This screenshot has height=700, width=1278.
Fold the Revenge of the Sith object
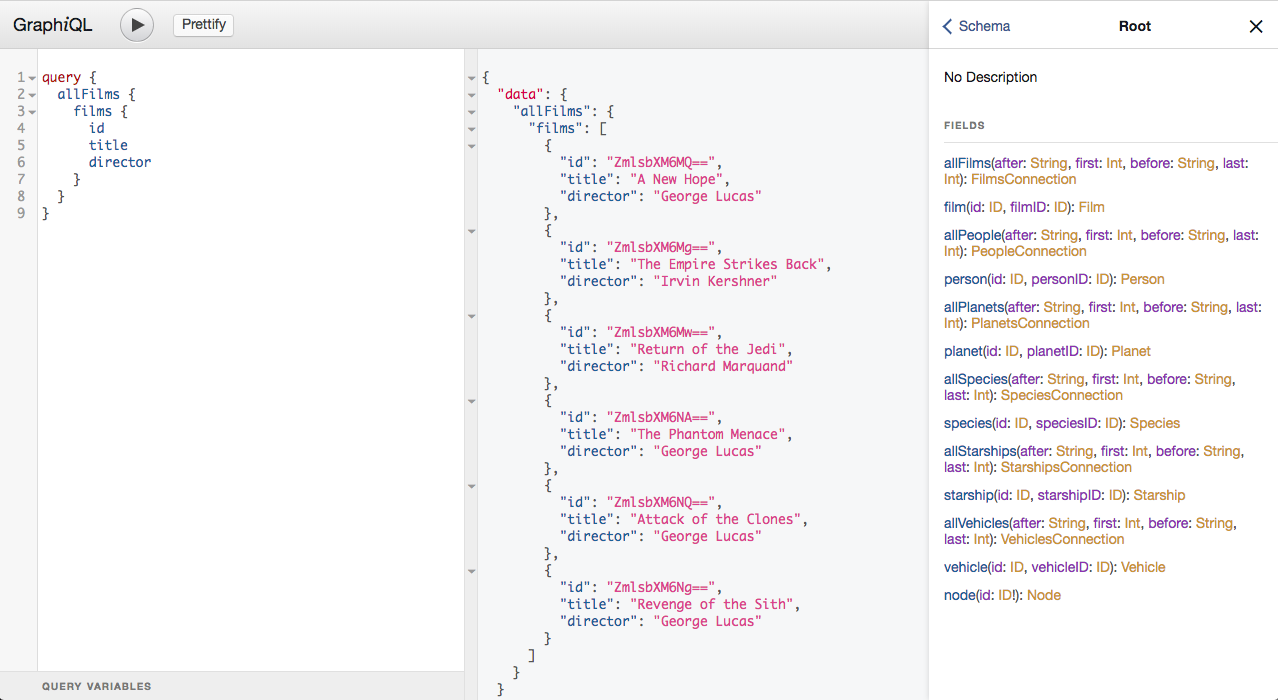click(x=471, y=571)
